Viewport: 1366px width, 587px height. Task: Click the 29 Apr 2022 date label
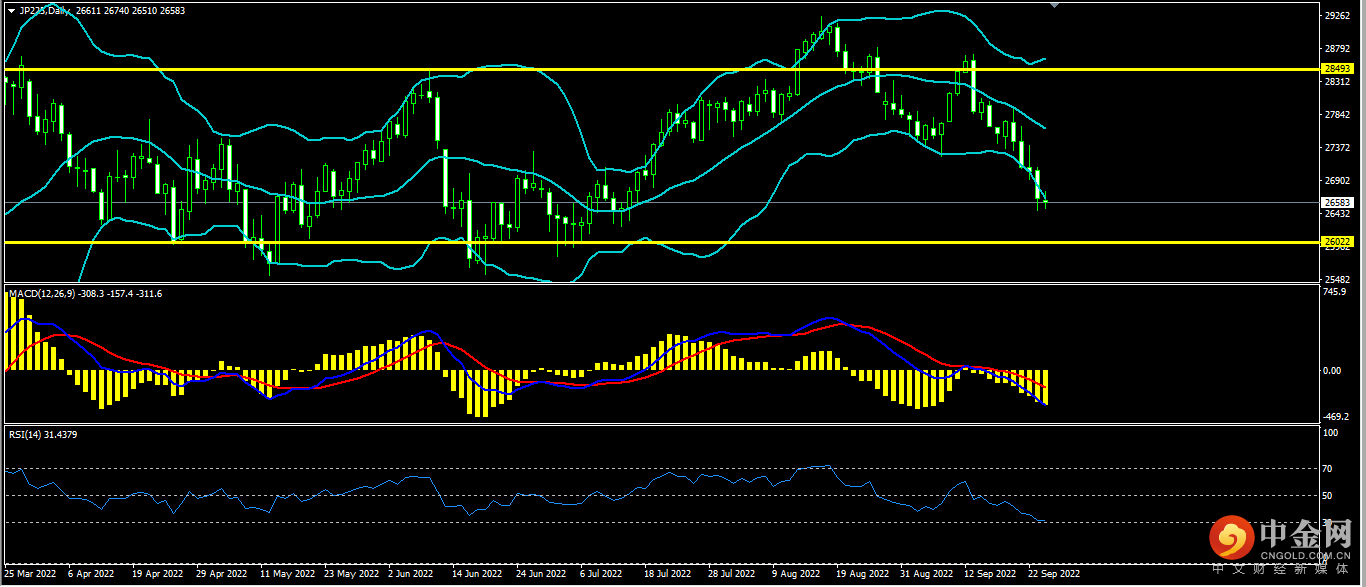point(222,575)
